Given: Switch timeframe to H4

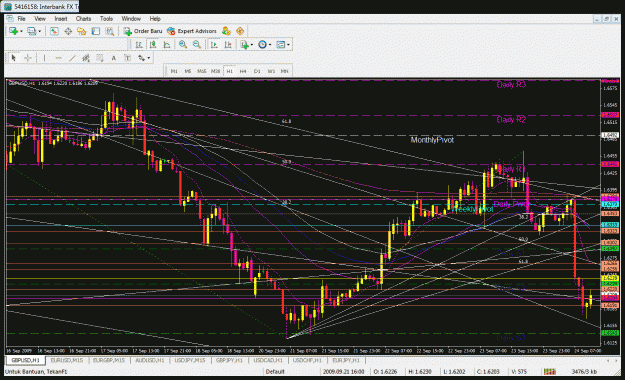Looking at the screenshot, I should (243, 71).
